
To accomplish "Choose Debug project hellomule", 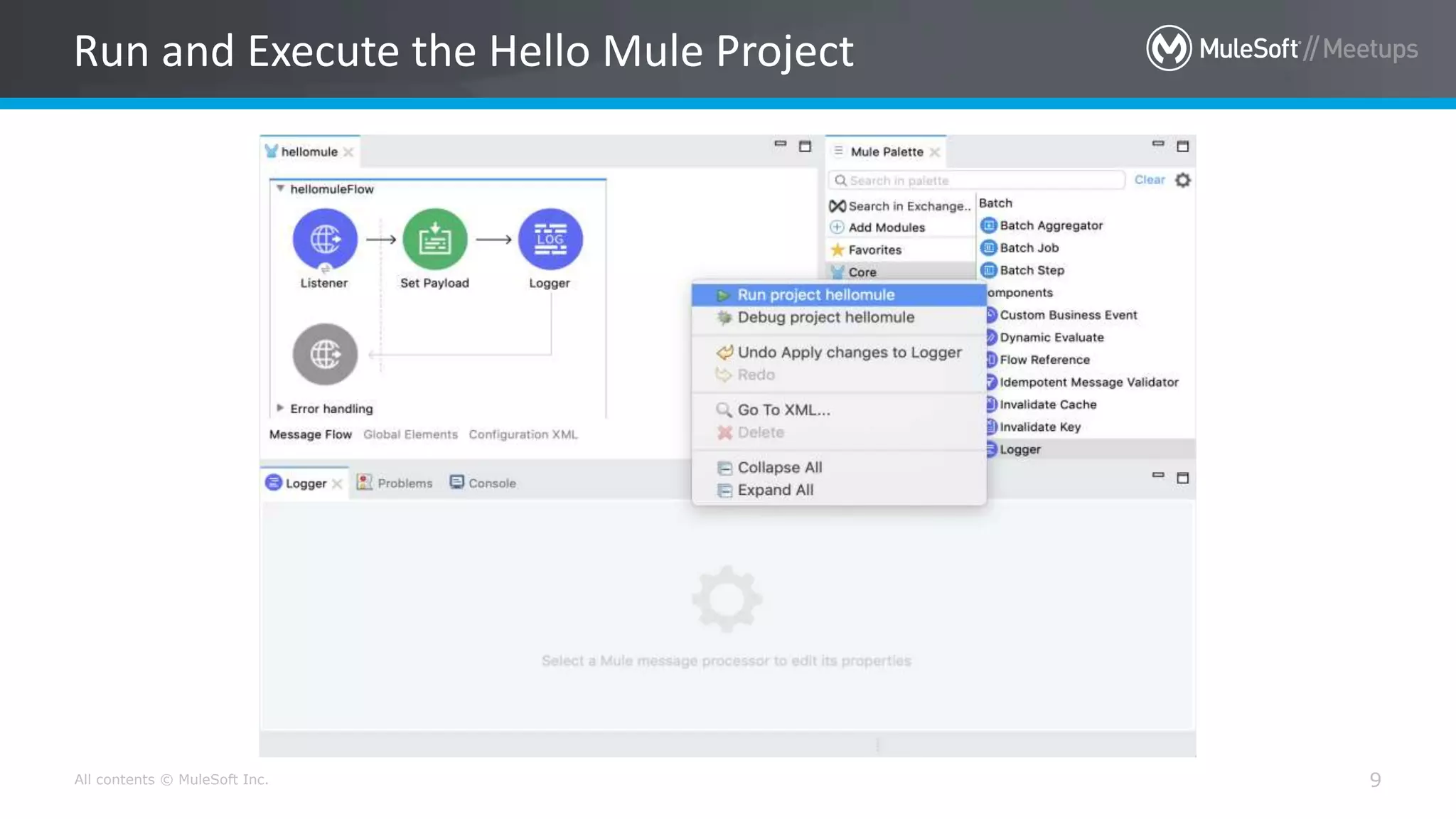I will pos(839,317).
